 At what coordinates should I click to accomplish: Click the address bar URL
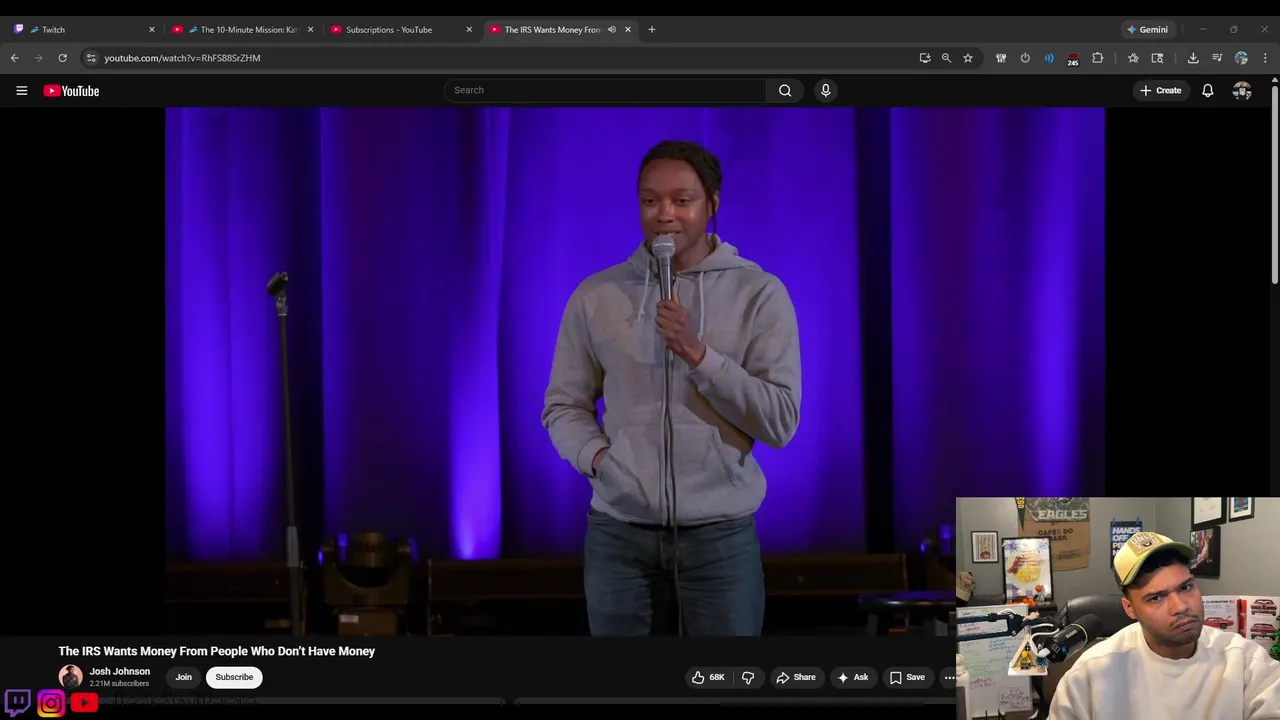[182, 58]
